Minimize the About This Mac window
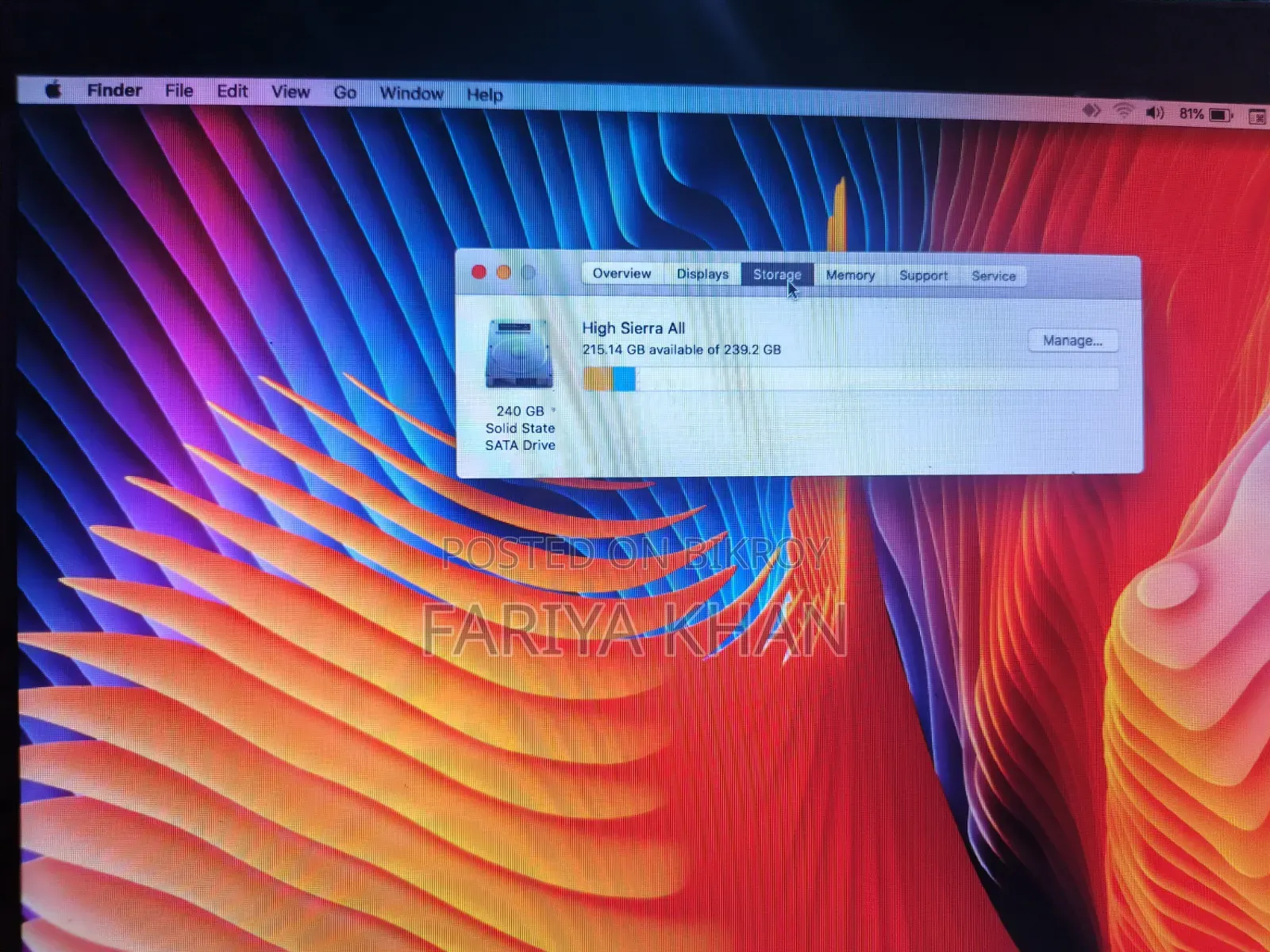Image resolution: width=1270 pixels, height=952 pixels. 504,272
